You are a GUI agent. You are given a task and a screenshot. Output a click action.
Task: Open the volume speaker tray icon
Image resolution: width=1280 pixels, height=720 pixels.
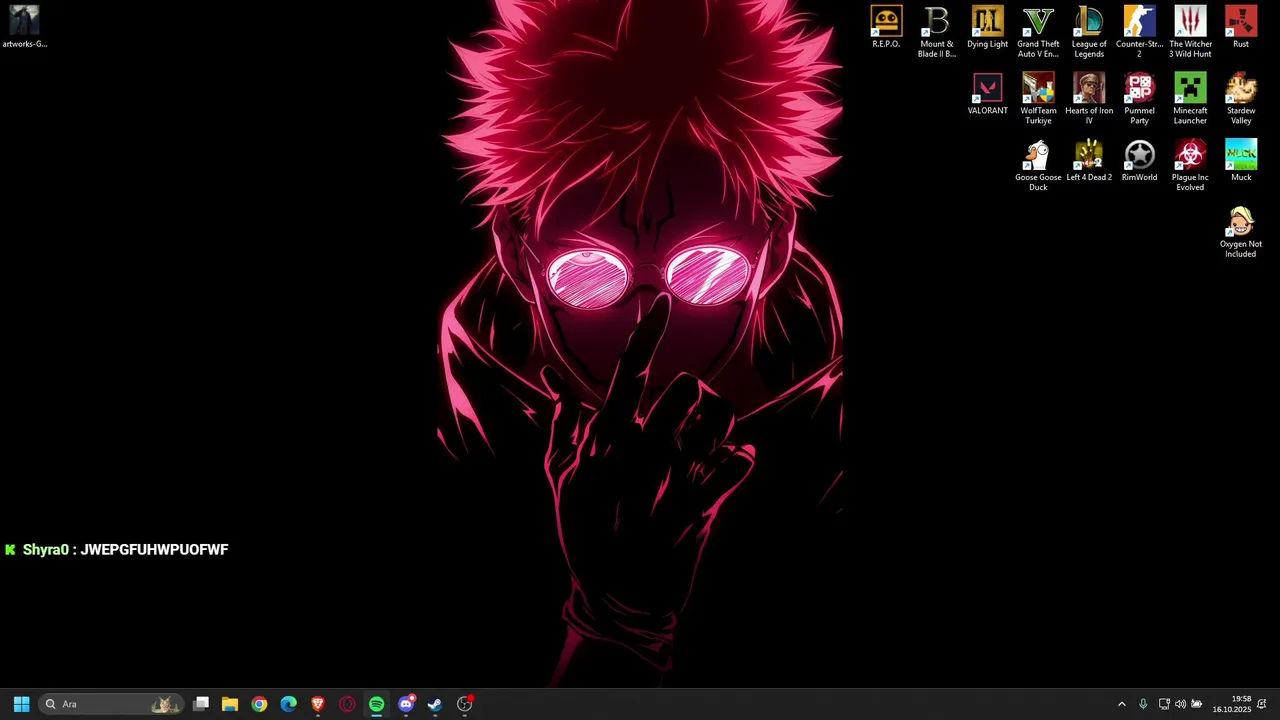1180,704
